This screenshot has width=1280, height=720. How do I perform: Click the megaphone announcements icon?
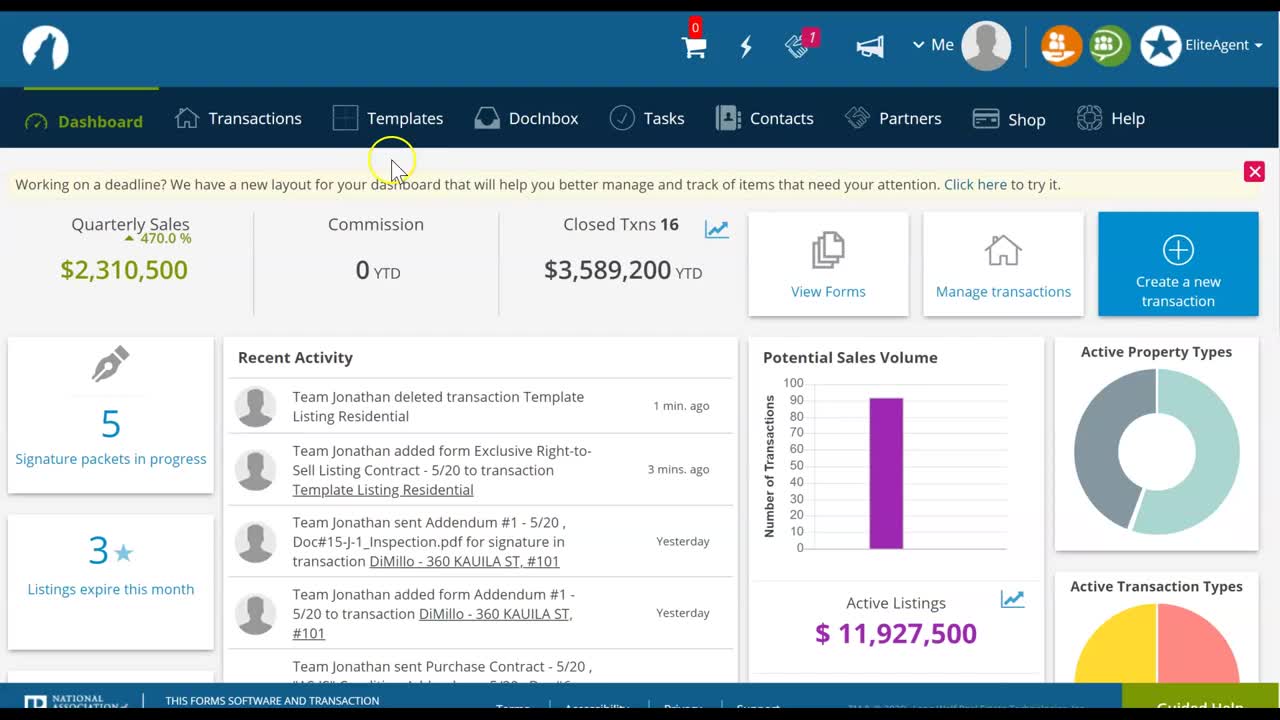tap(870, 46)
